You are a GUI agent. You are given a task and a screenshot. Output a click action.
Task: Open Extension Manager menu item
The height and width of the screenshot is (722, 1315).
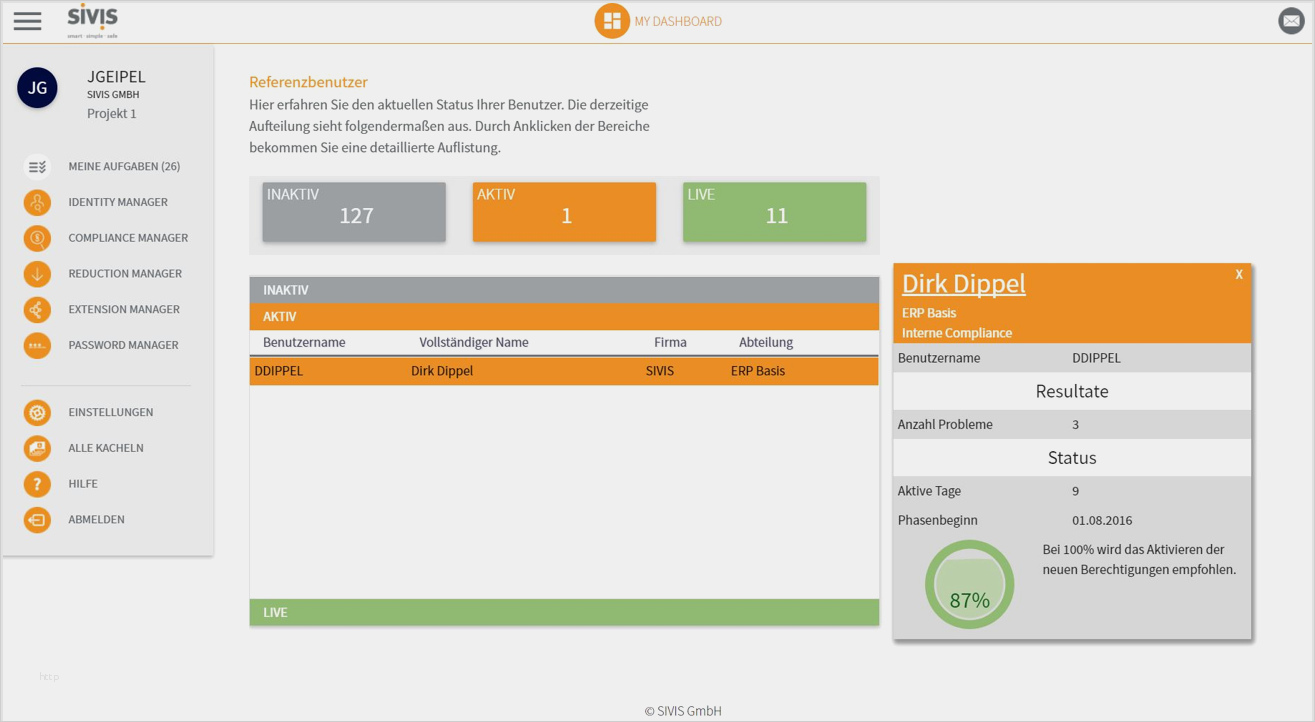124,310
